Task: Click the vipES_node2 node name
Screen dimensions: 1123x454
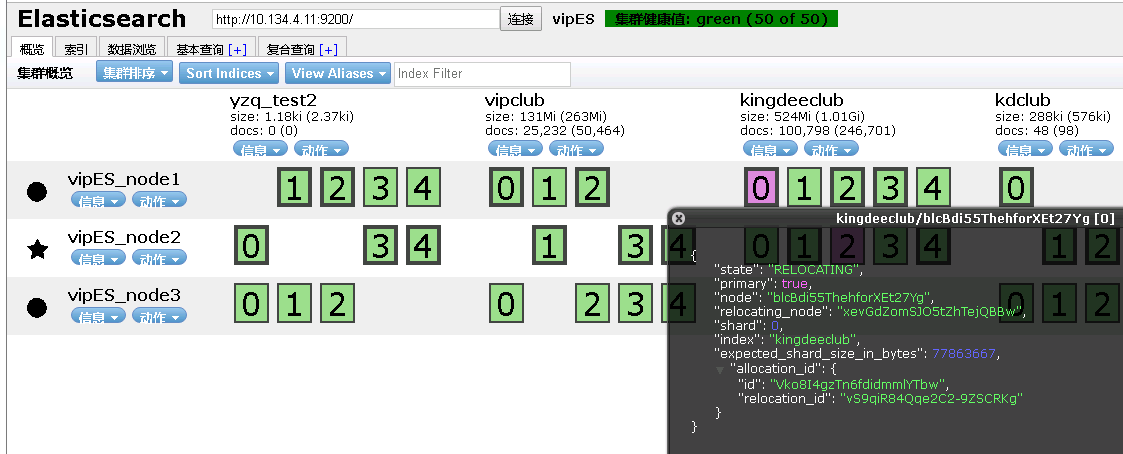Action: click(x=124, y=237)
